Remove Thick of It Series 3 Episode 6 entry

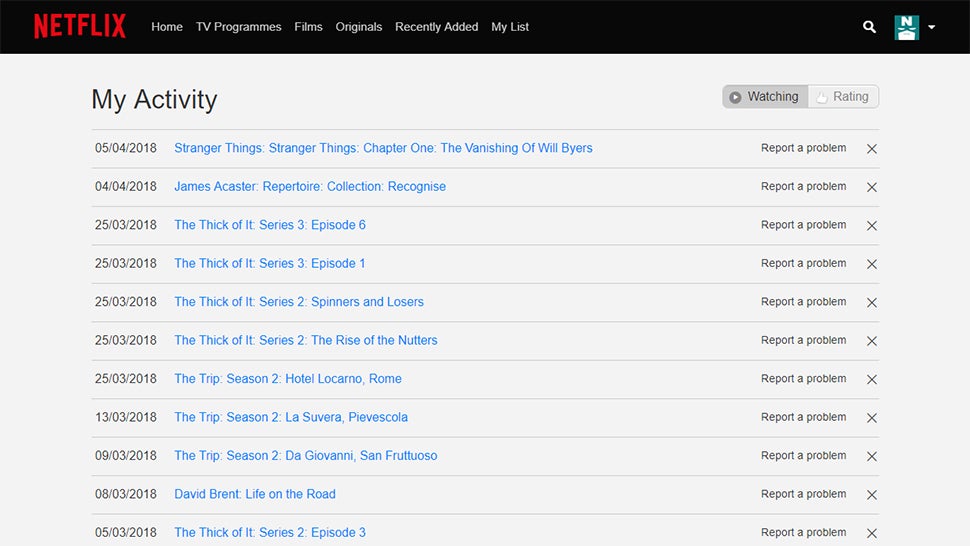(872, 226)
